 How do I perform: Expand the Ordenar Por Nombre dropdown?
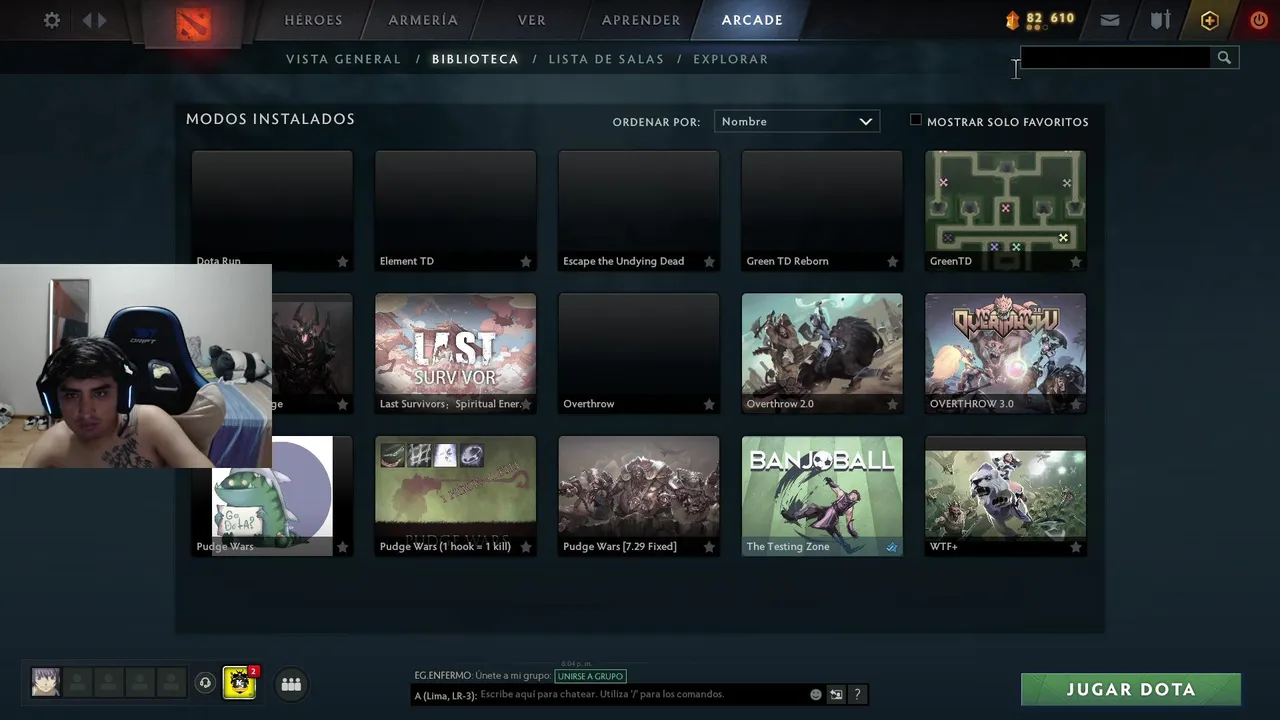click(797, 121)
